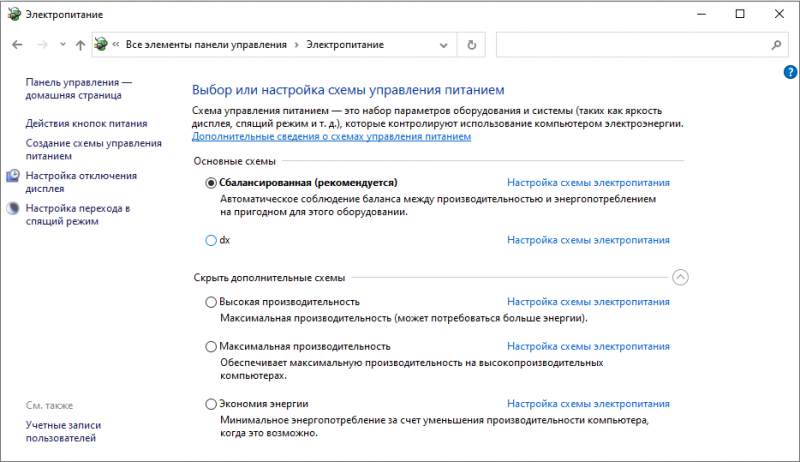Viewport: 800px width, 462px height.
Task: Click the Back navigation arrow
Action: coord(17,45)
